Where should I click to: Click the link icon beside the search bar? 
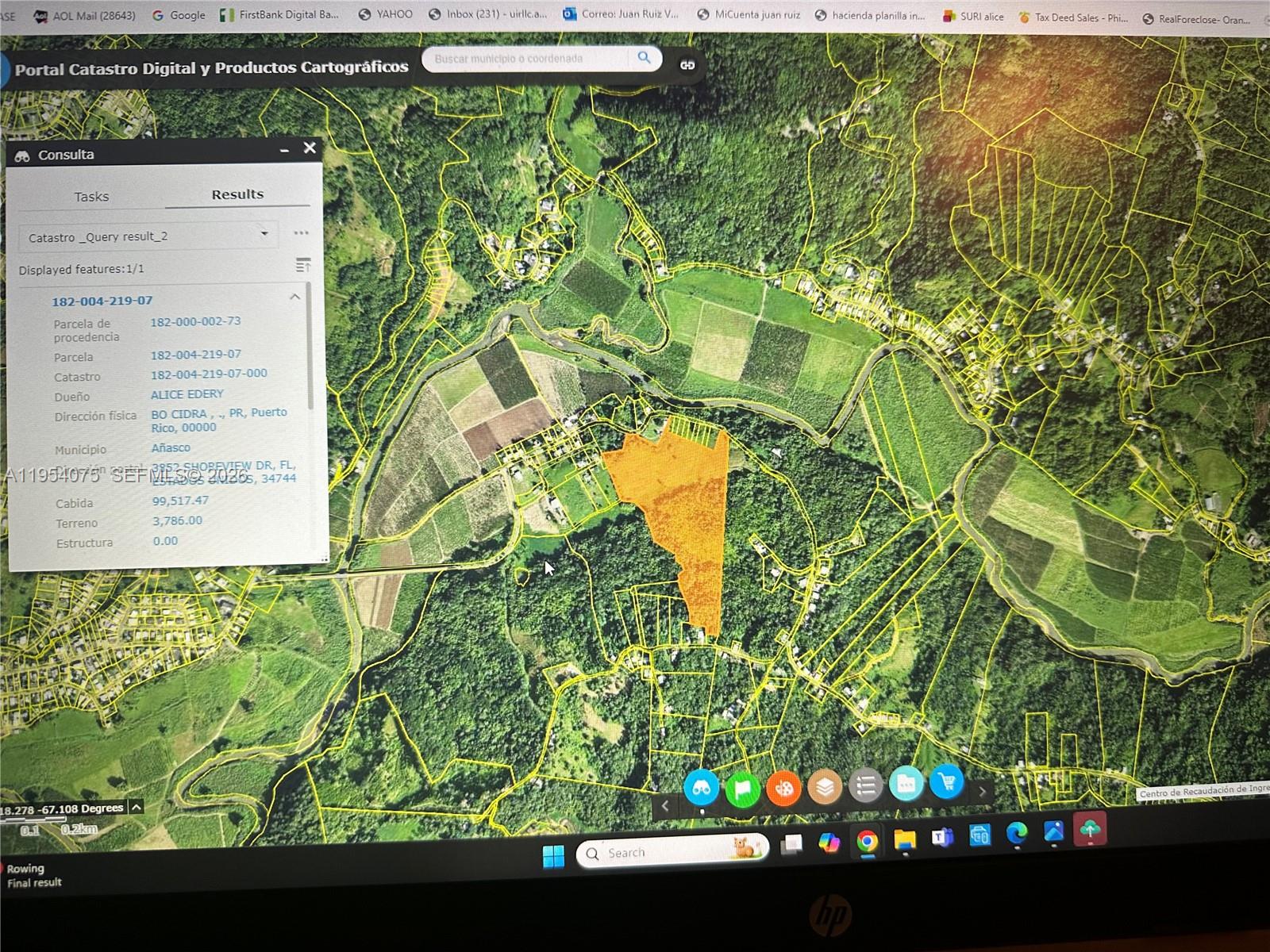[686, 66]
